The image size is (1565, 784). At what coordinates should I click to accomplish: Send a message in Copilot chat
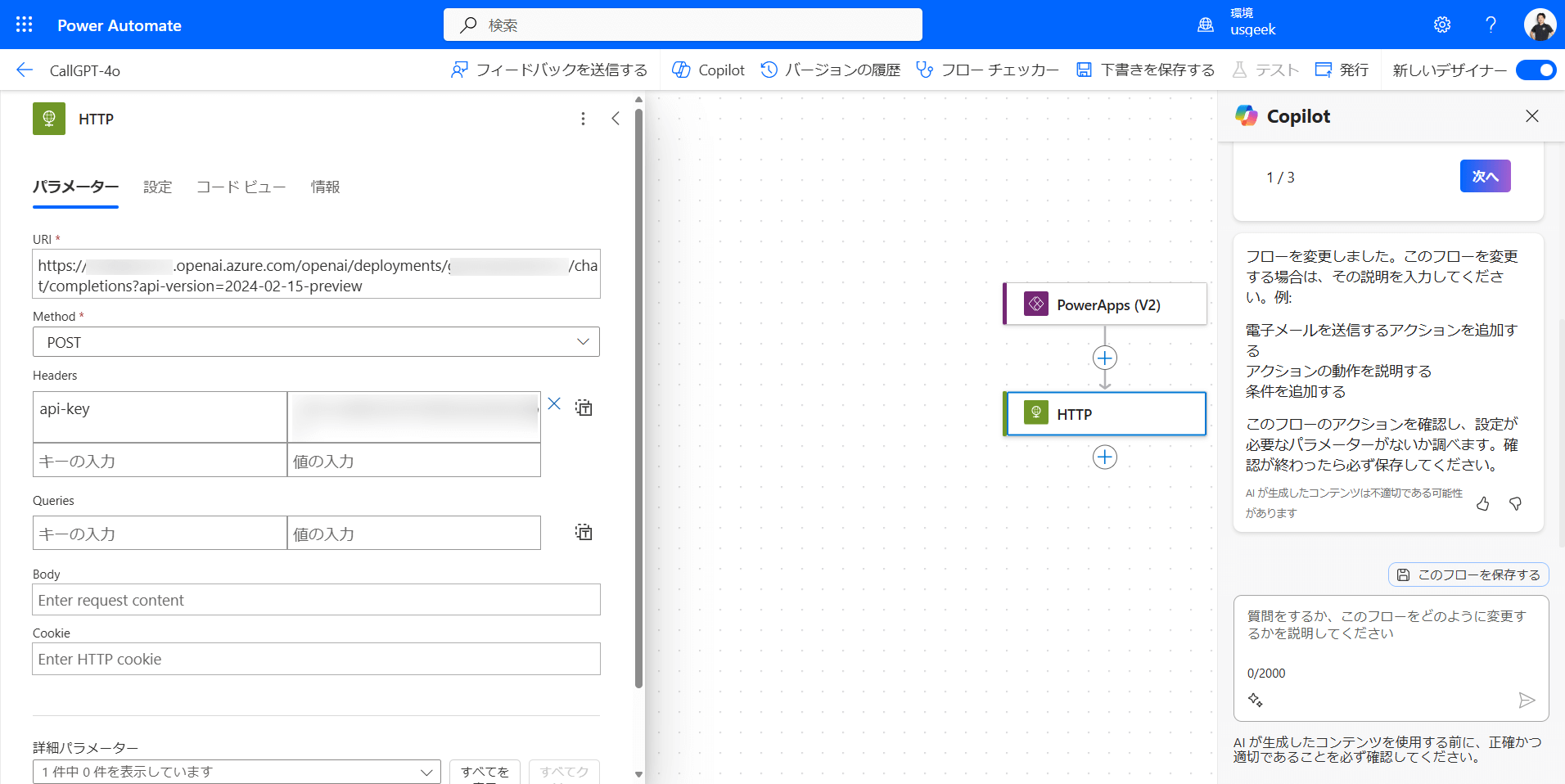point(1527,701)
